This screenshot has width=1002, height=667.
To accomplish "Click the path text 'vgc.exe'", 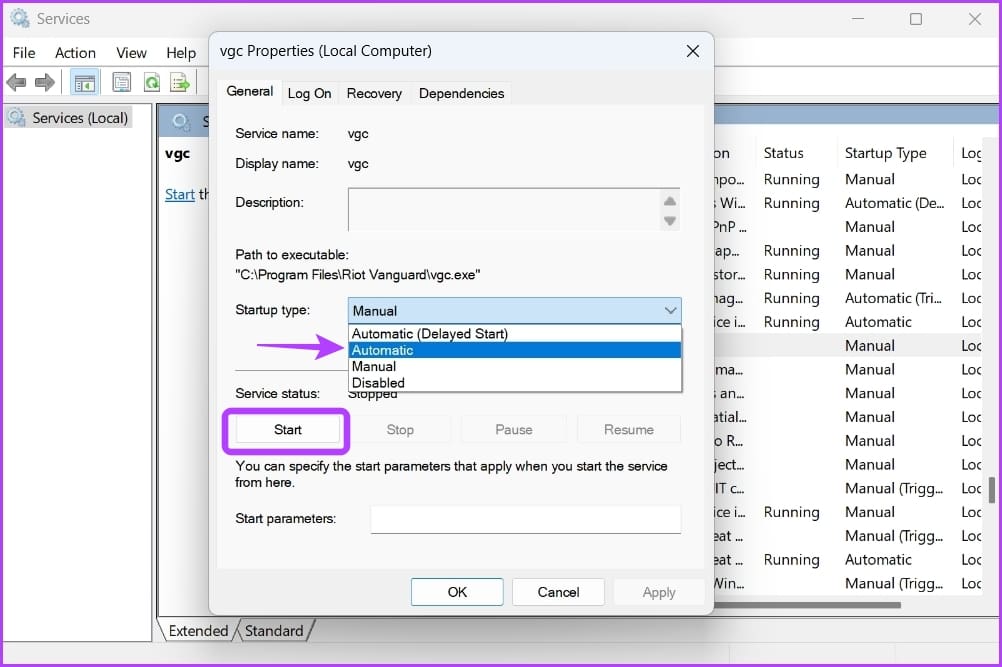I will [x=452, y=275].
